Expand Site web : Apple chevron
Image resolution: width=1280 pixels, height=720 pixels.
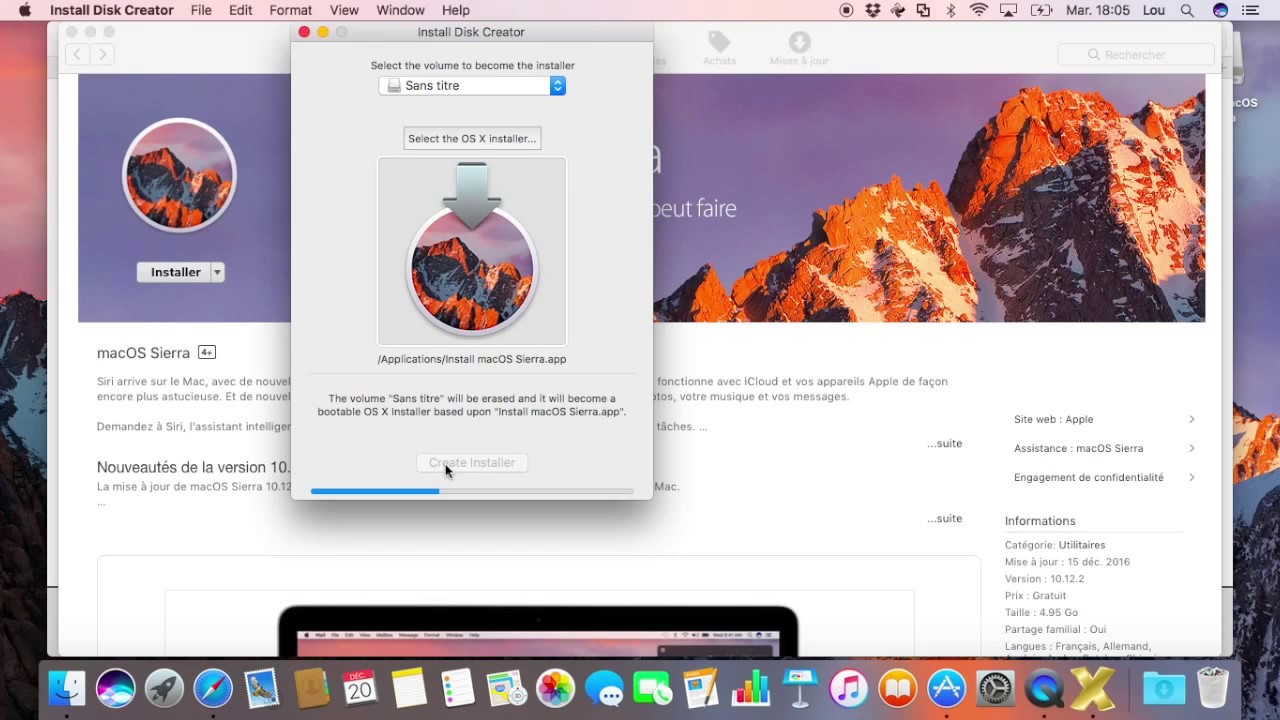point(1191,419)
